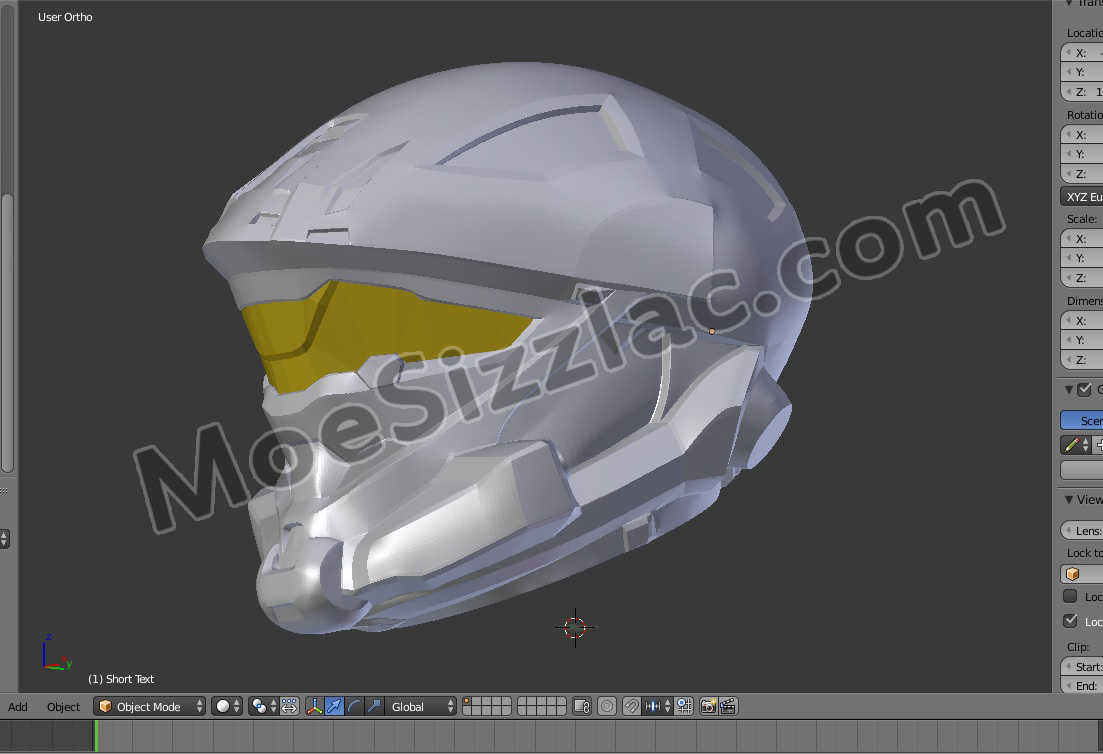
Task: Click the Clip Start field
Action: point(1082,667)
